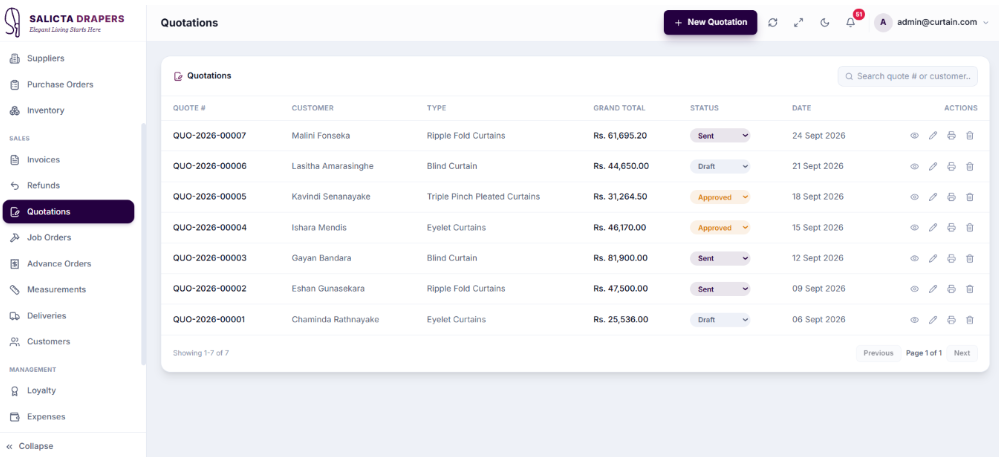Open Deliveries in the sidebar
Viewport: 999px width, 457px height.
coord(68,316)
